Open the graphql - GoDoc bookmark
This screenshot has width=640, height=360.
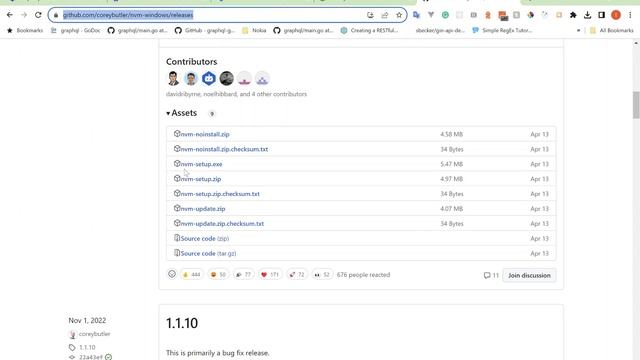pos(76,30)
